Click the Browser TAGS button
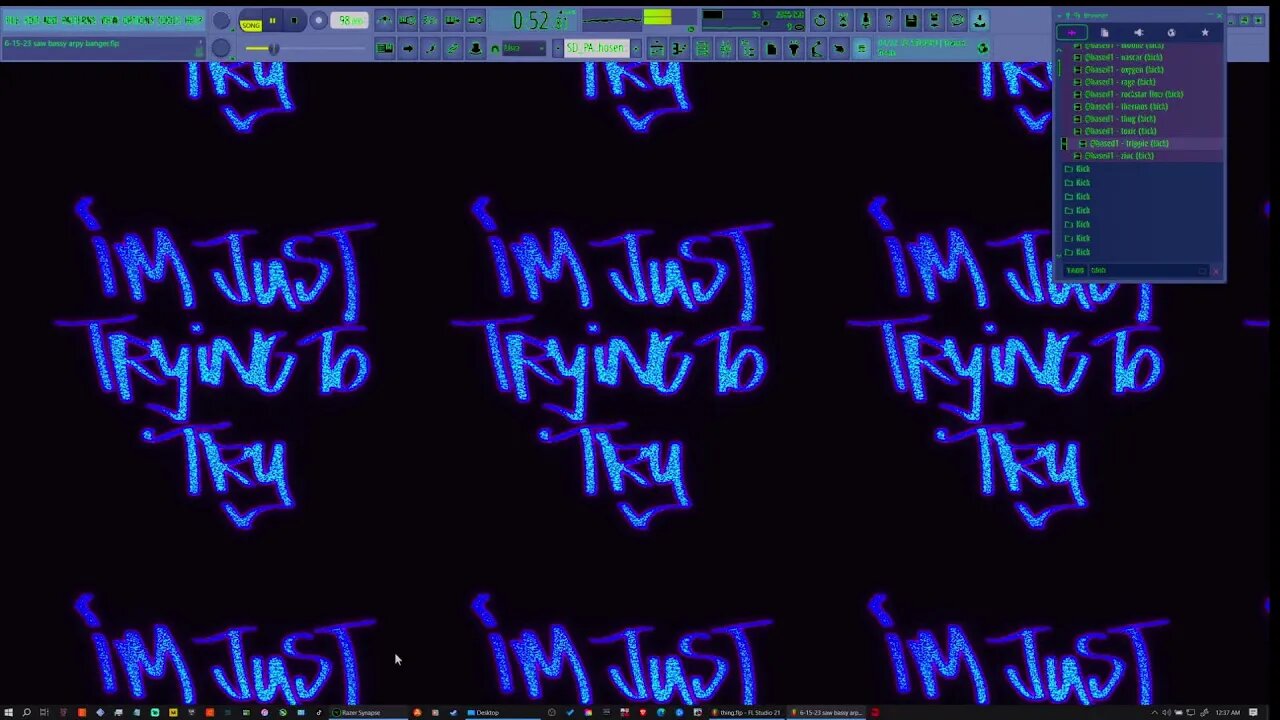 click(x=1075, y=270)
